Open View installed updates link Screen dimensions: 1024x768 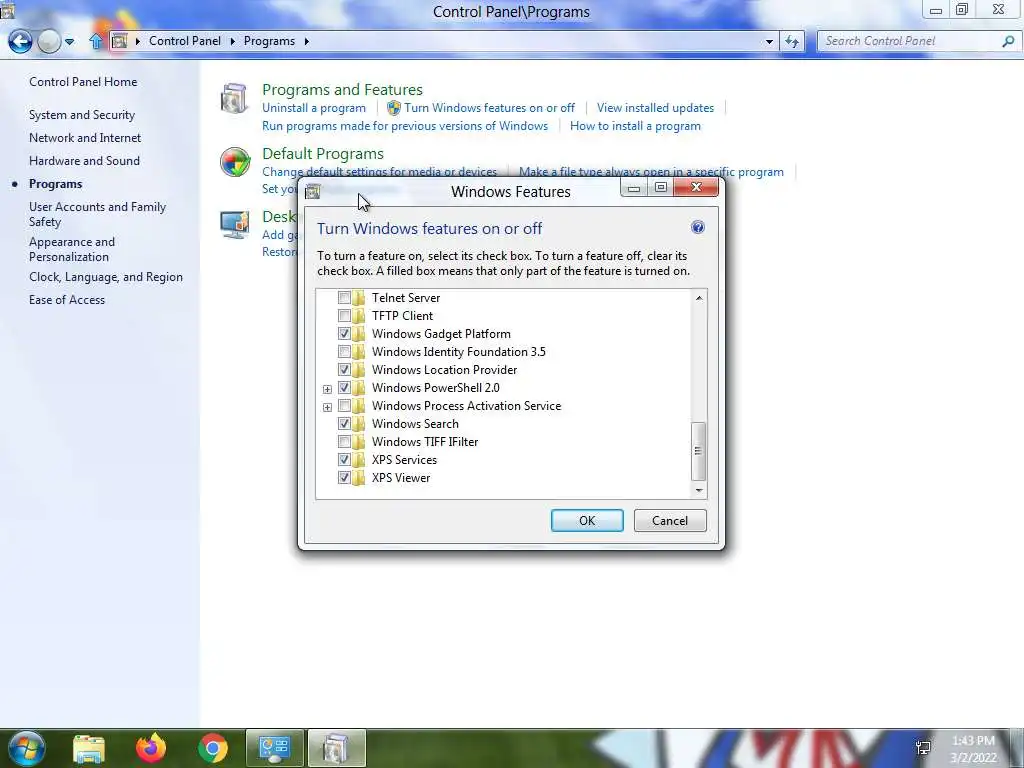point(655,108)
